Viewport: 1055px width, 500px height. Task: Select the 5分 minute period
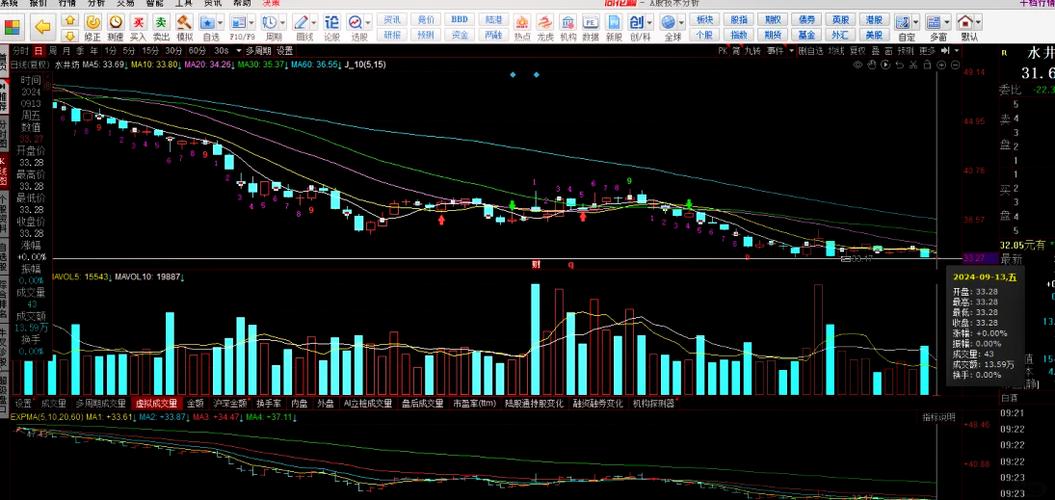(x=129, y=50)
